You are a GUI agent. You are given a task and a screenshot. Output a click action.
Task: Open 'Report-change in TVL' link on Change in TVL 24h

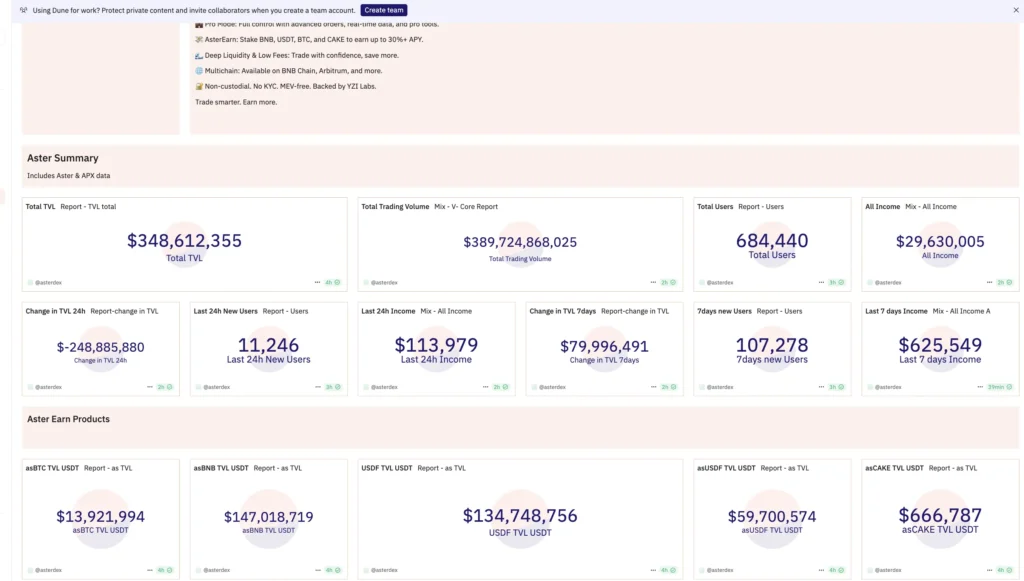click(x=124, y=311)
